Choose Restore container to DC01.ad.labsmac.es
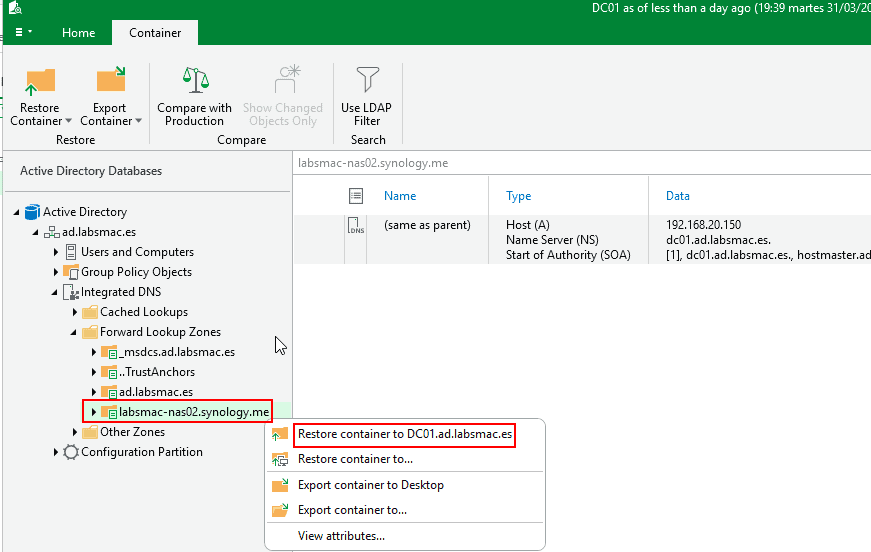This screenshot has height=552, width=871. coord(405,434)
